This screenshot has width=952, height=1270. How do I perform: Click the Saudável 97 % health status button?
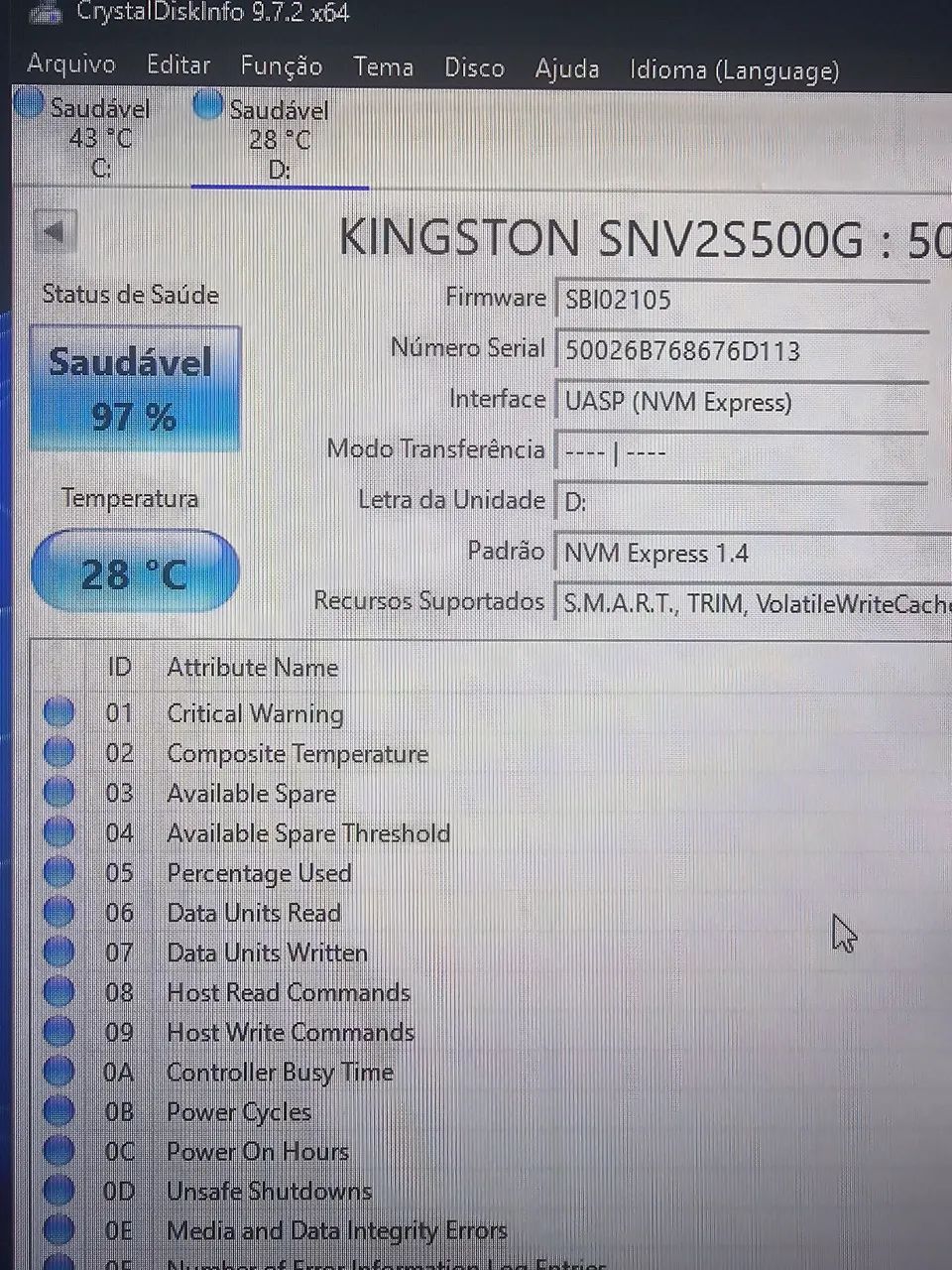click(135, 389)
